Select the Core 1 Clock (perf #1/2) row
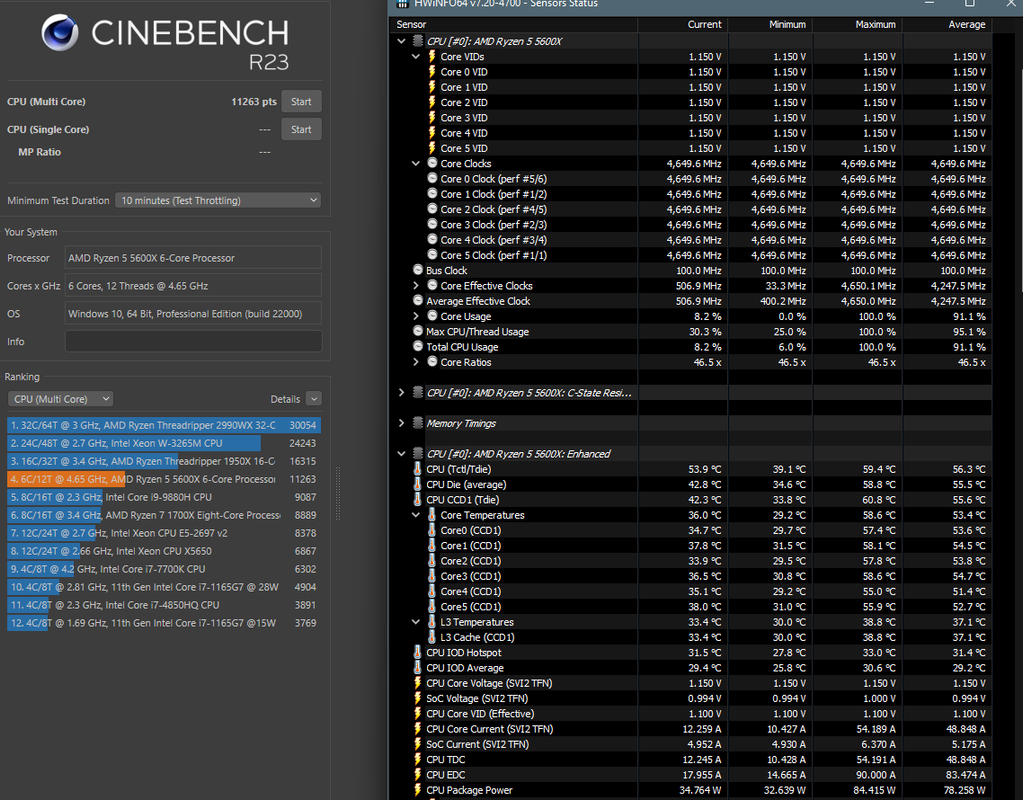The image size is (1023, 800). 691,194
